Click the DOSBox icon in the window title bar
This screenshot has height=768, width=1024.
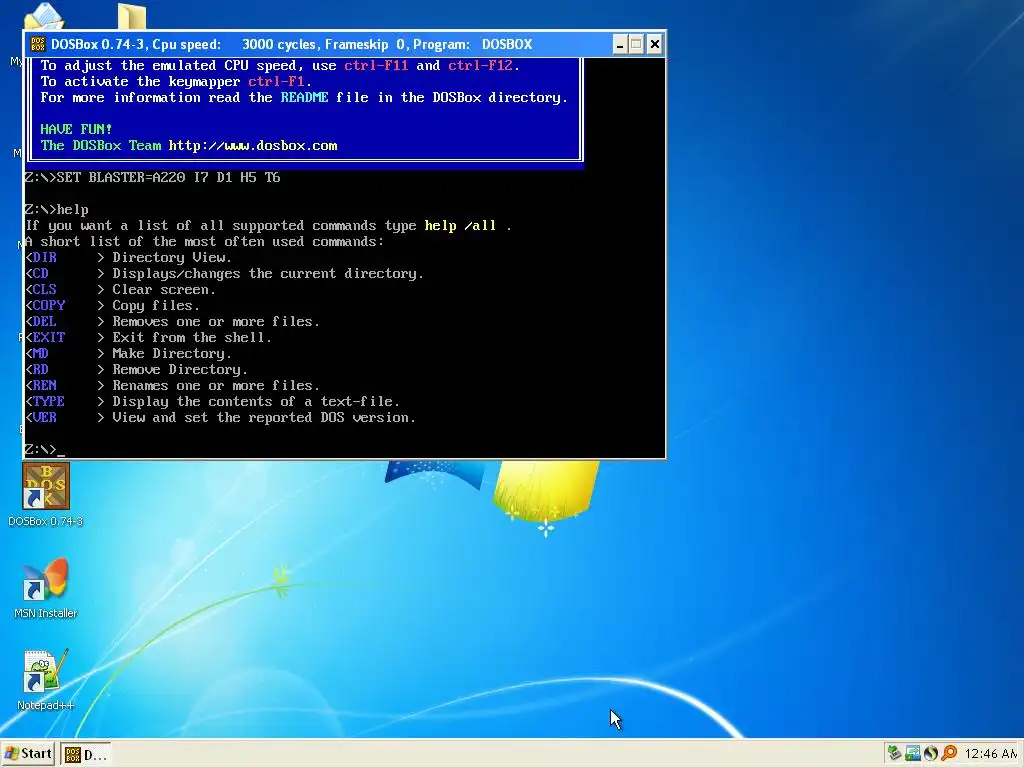tap(38, 44)
